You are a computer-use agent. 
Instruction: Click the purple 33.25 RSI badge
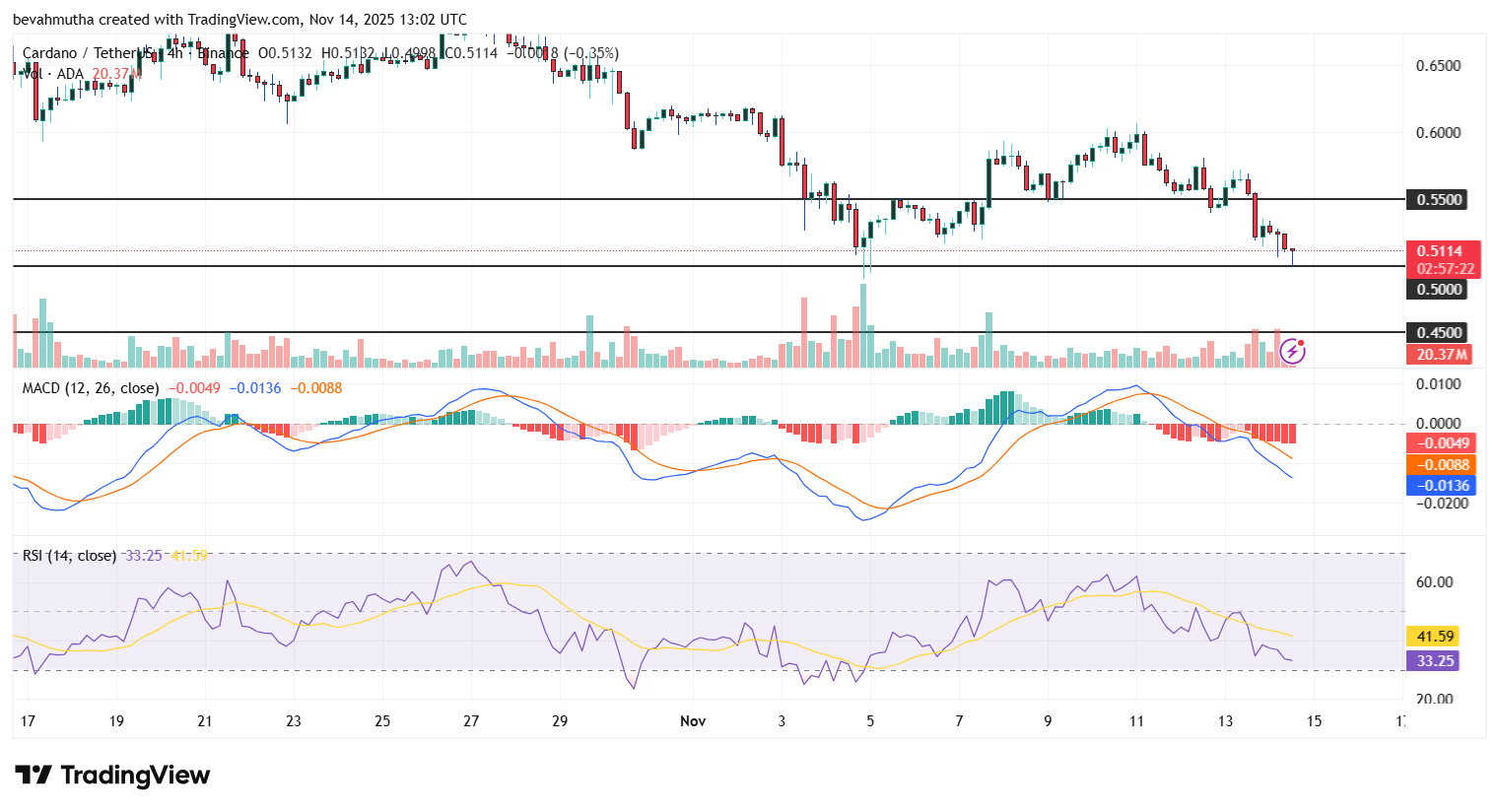(1432, 661)
